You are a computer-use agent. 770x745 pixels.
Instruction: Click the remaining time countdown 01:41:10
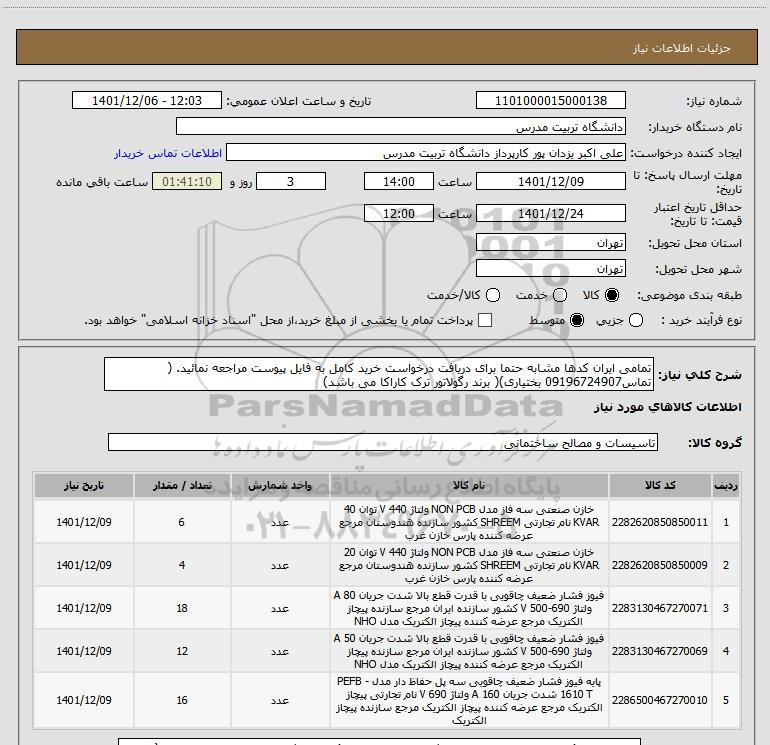click(x=187, y=182)
